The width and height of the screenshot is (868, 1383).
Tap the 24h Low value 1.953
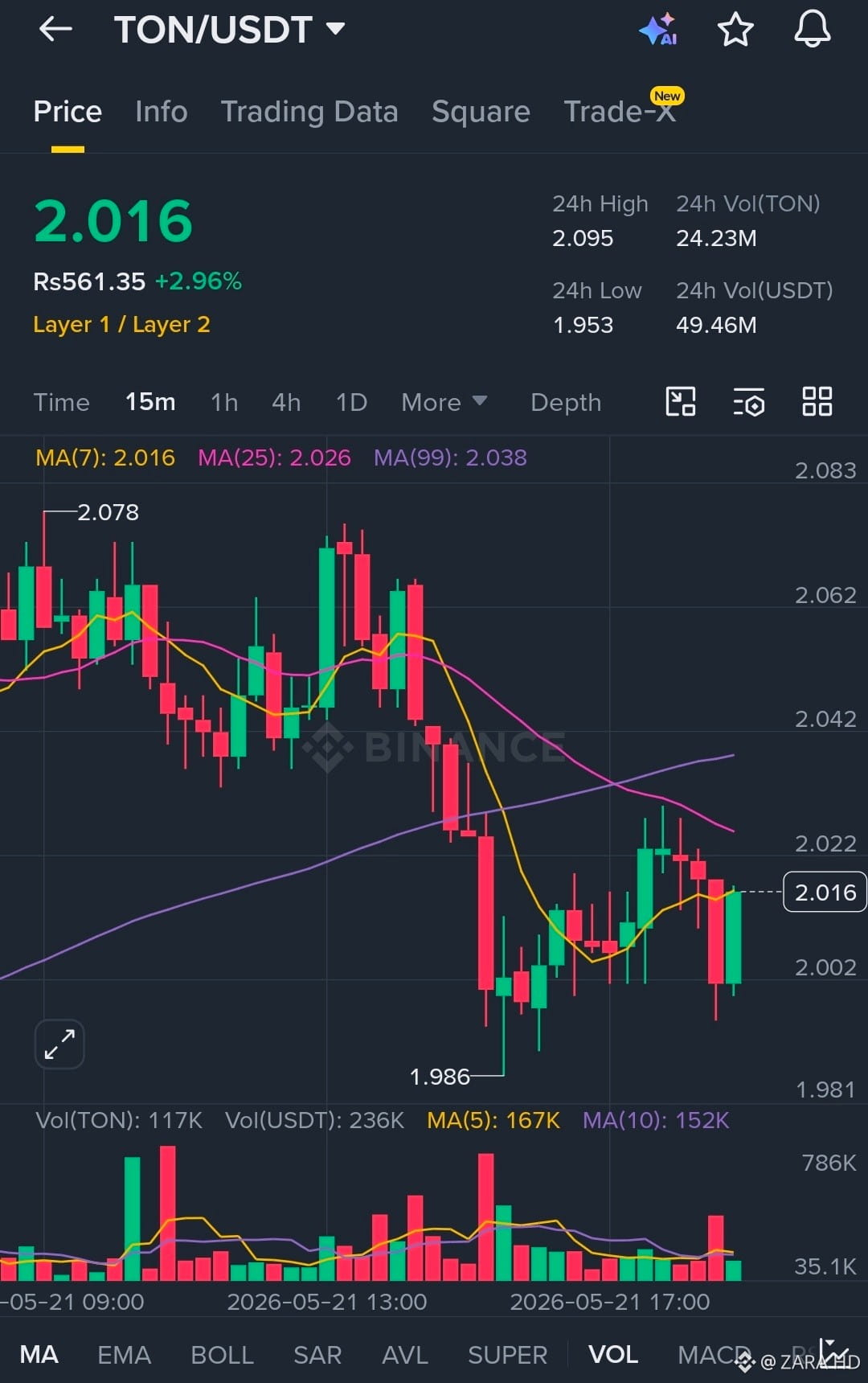coord(583,325)
